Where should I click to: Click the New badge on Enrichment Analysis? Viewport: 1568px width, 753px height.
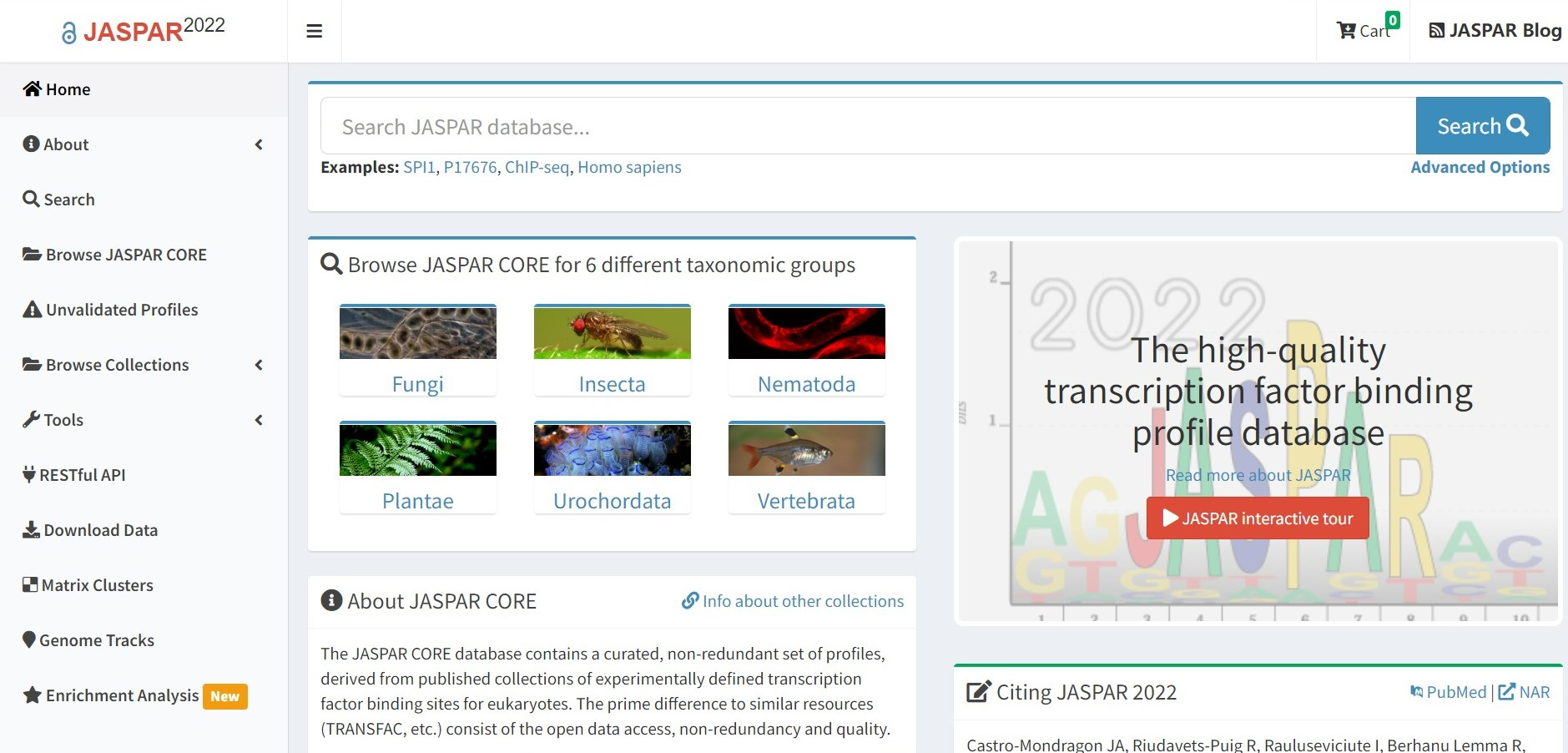point(225,696)
